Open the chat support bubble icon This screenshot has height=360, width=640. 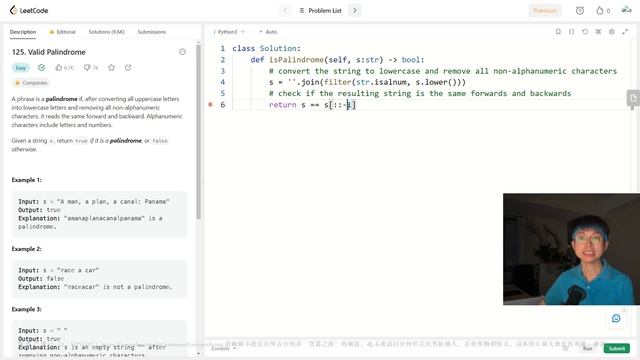coord(616,318)
